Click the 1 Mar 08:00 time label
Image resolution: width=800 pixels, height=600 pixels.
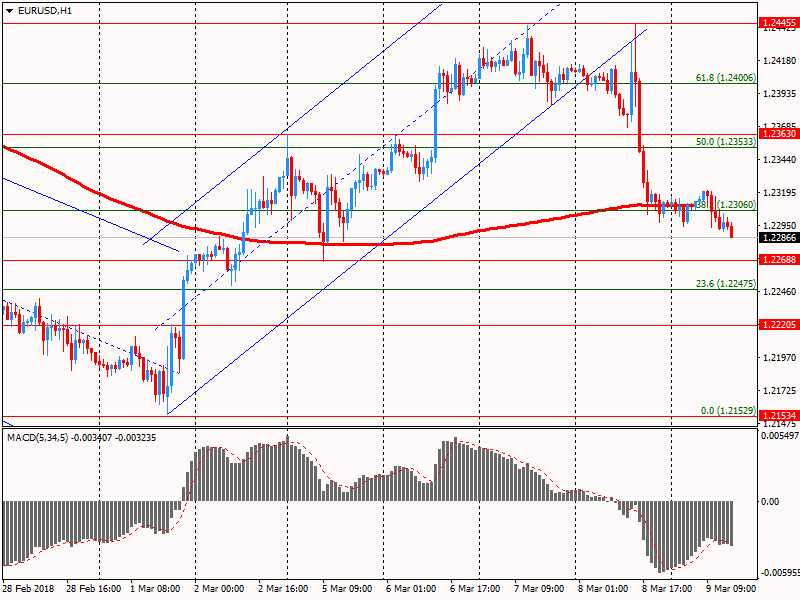[155, 589]
